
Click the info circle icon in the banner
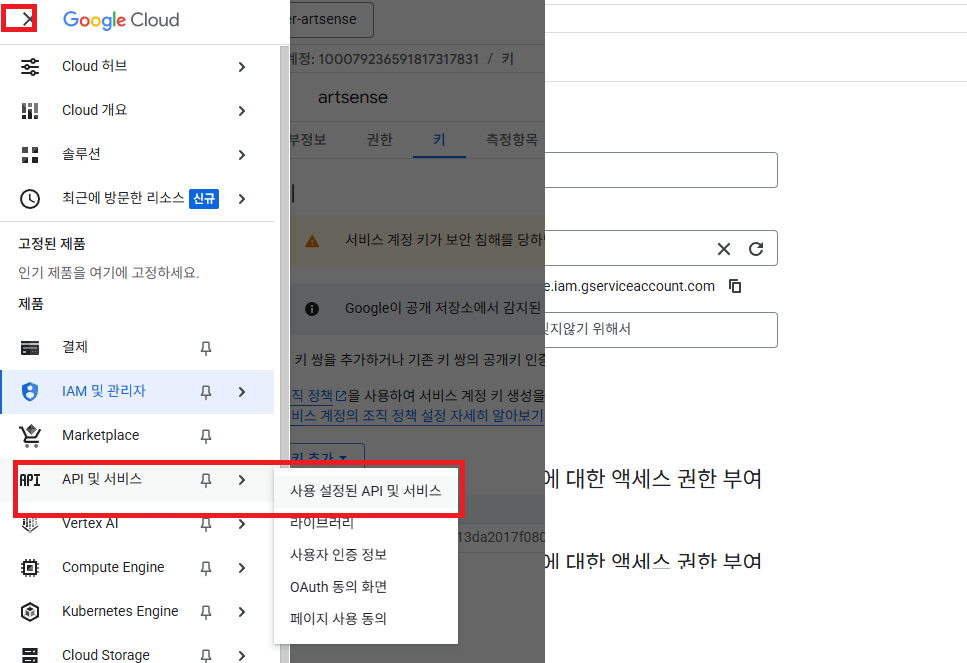point(312,309)
